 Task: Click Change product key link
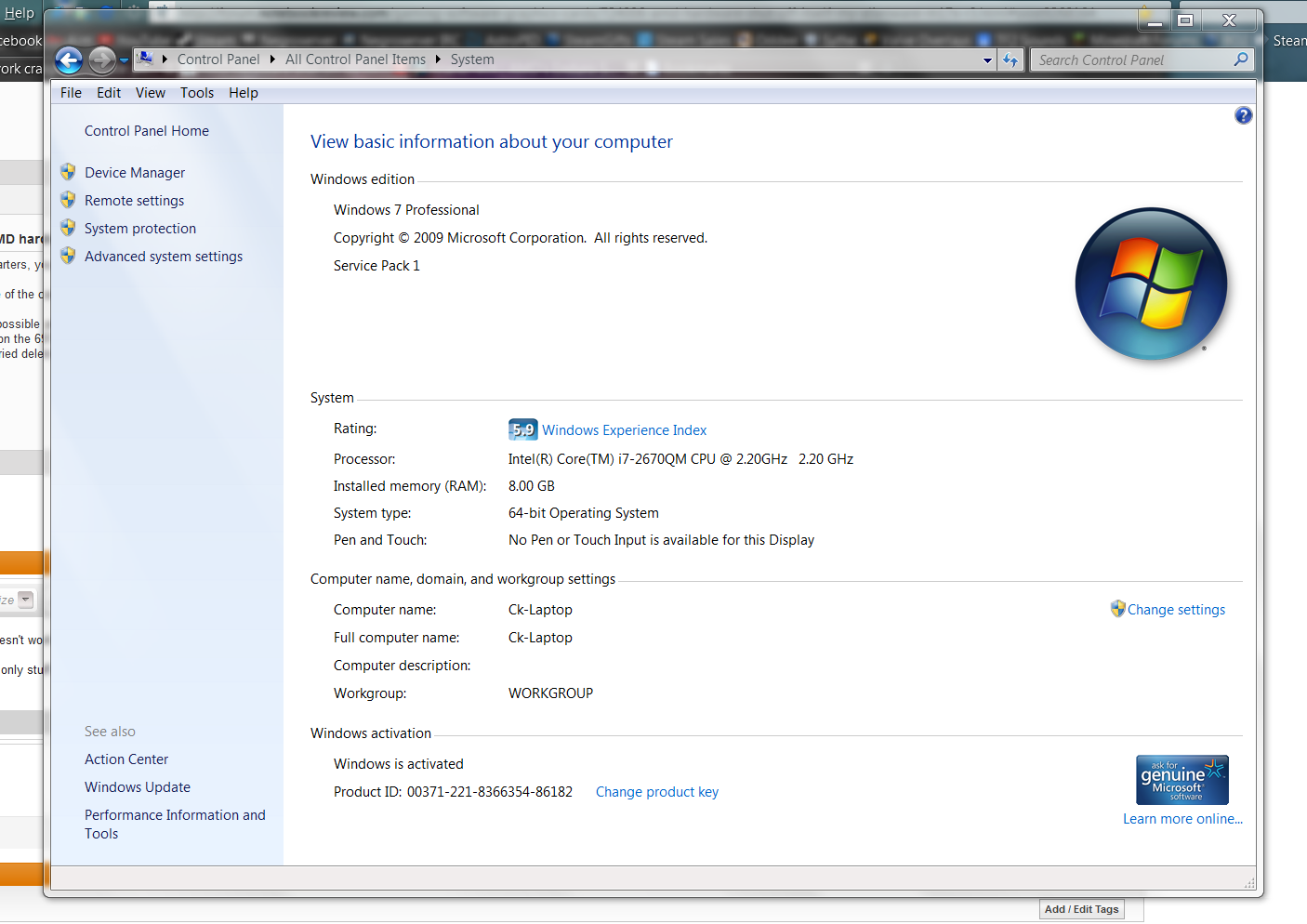click(x=657, y=792)
